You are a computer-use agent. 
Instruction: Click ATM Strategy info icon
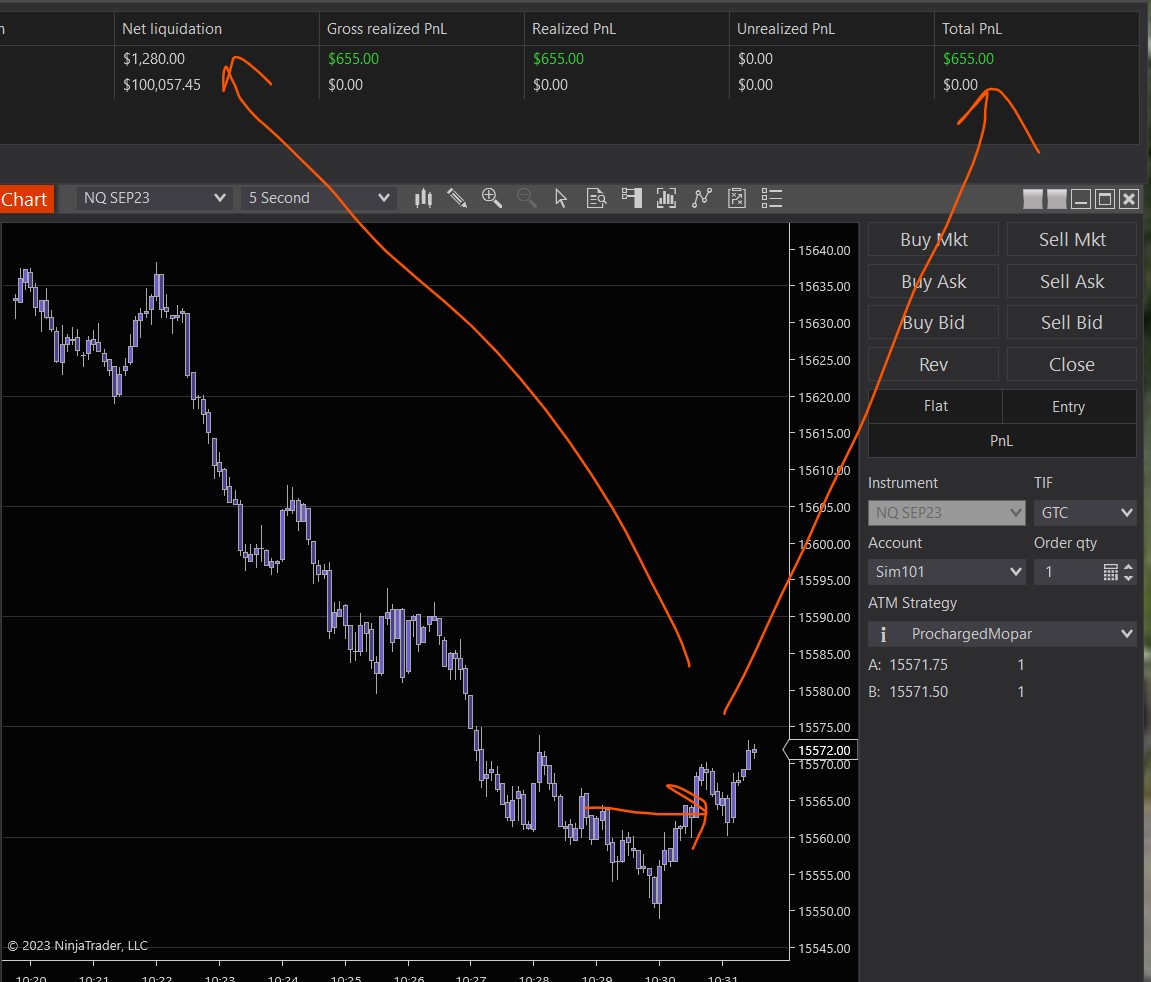point(883,634)
